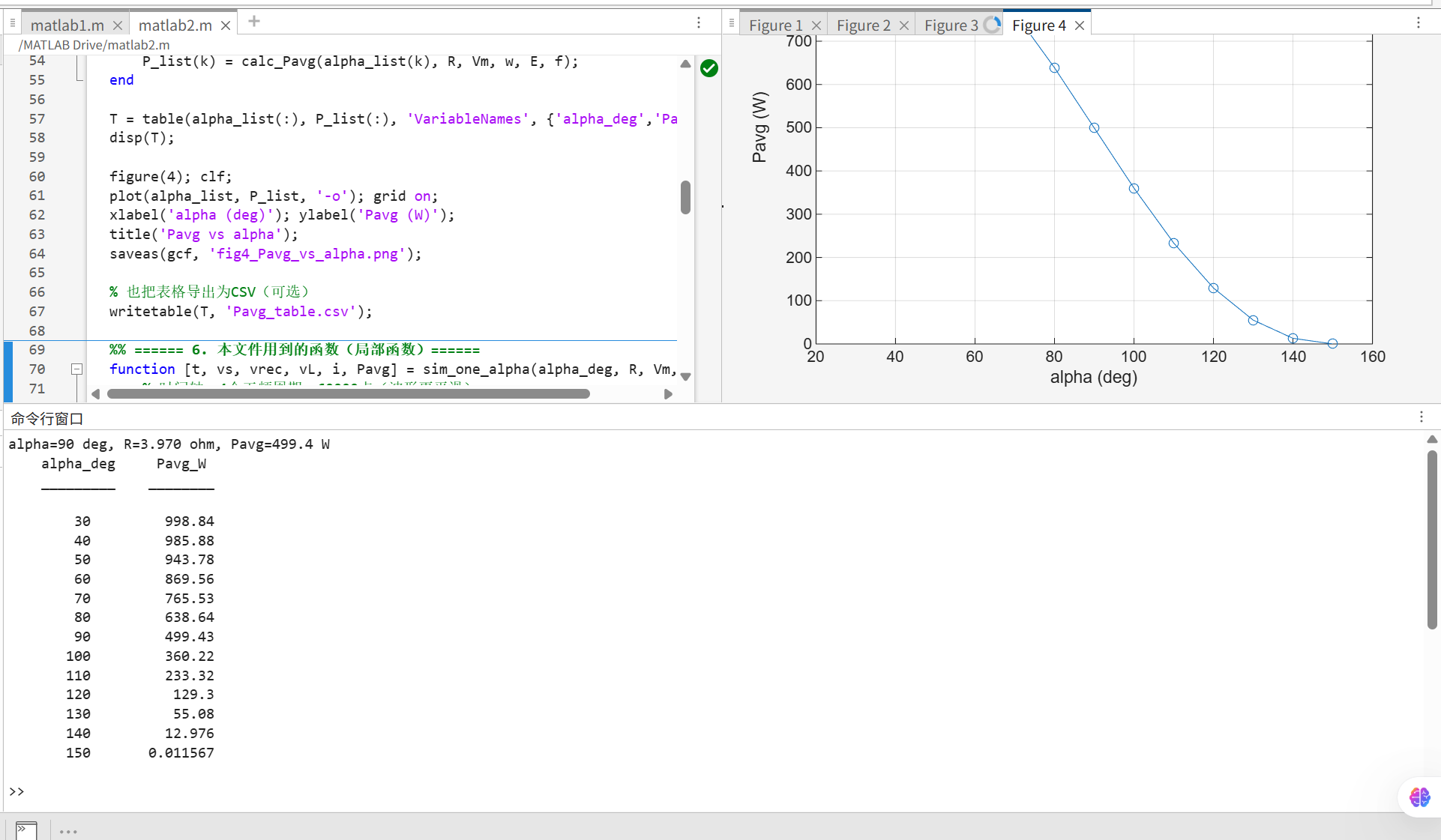Open the AI assistant brain icon
The height and width of the screenshot is (840, 1441).
pos(1419,797)
